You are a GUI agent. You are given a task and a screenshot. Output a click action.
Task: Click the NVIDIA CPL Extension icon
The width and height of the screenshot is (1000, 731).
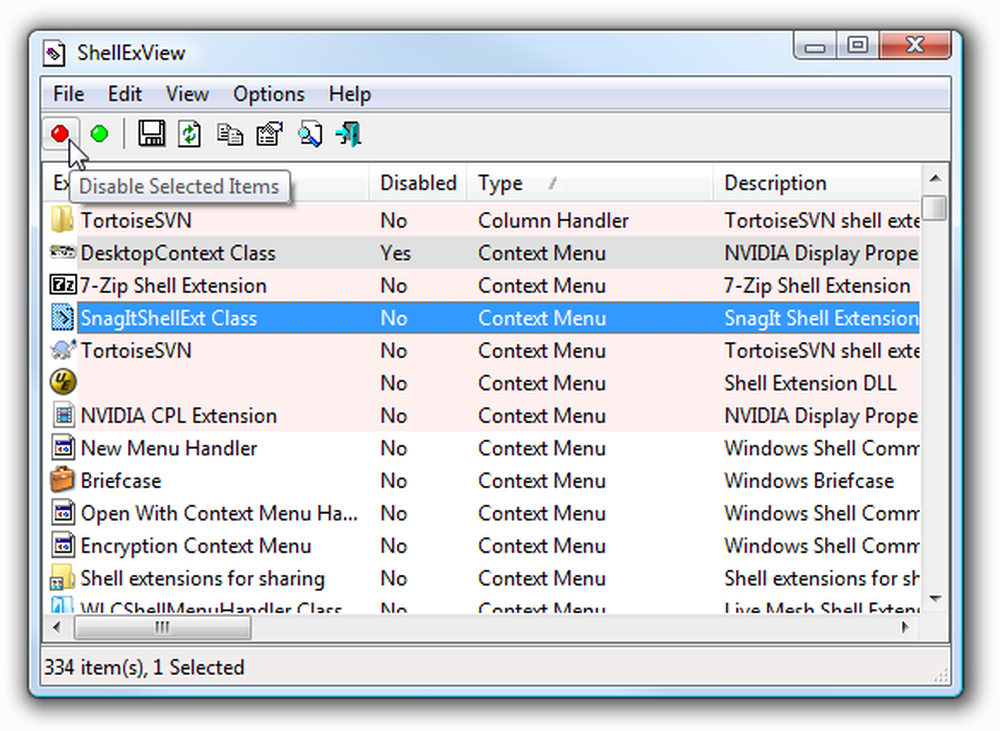tap(62, 415)
